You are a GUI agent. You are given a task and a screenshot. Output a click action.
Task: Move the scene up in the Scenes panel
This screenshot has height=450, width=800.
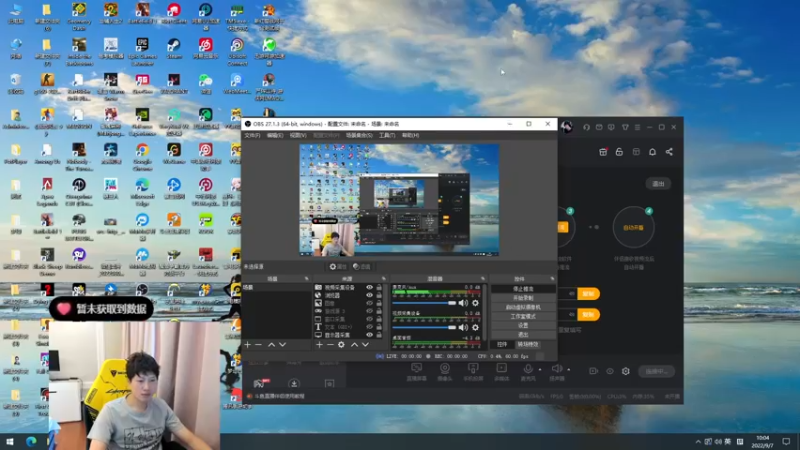(x=271, y=345)
